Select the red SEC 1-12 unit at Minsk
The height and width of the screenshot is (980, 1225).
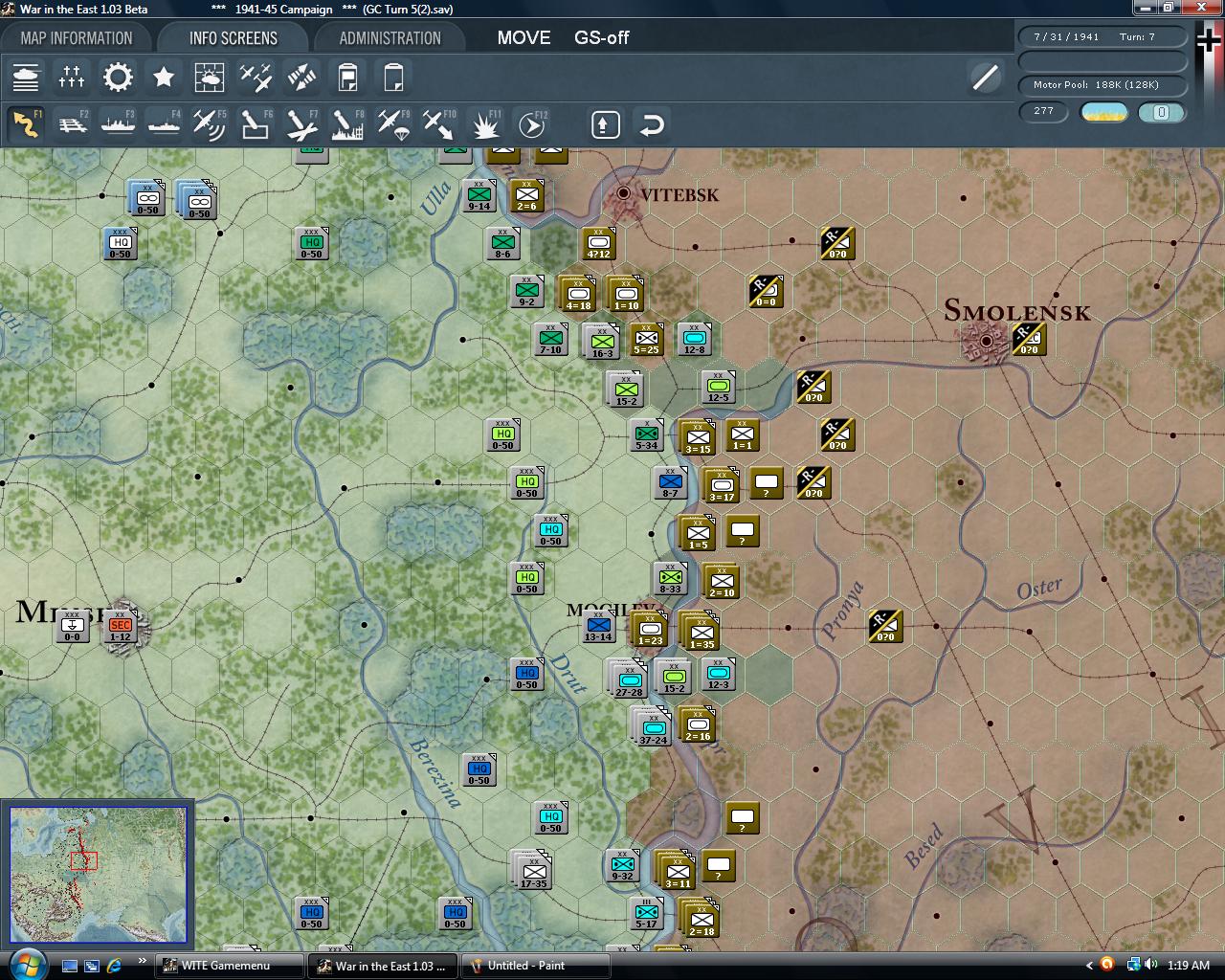(120, 627)
